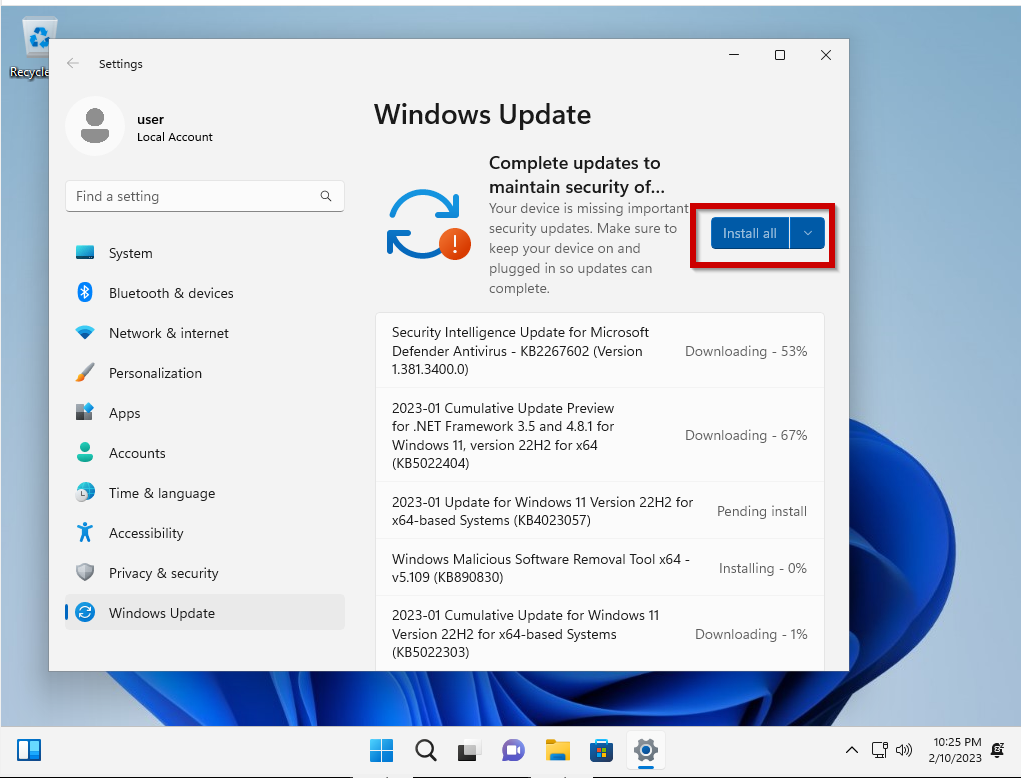Click the search magnifier in Find a setting
This screenshot has height=778, width=1021.
coord(326,196)
